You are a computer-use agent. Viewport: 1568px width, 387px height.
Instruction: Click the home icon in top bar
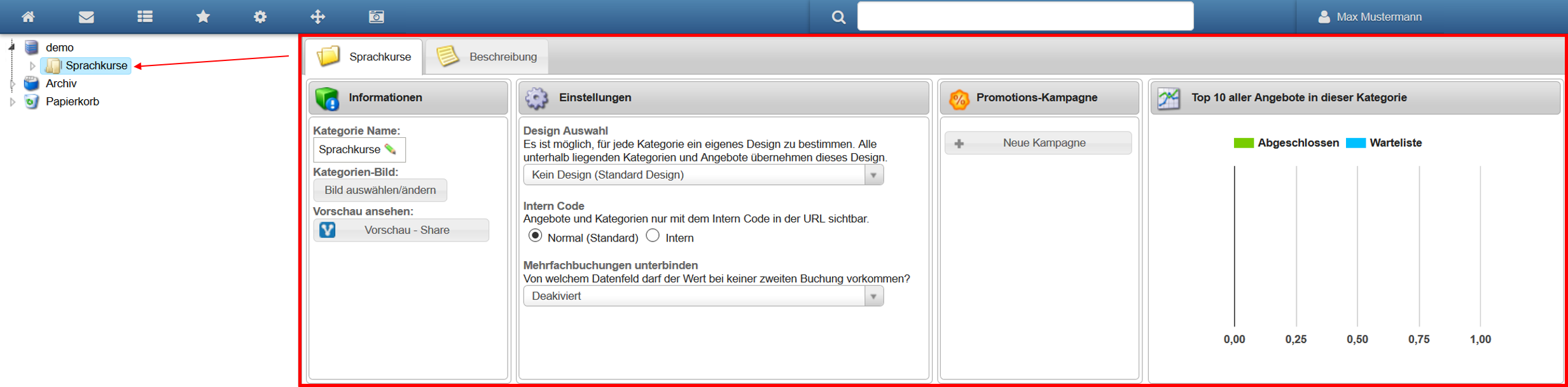coord(28,17)
